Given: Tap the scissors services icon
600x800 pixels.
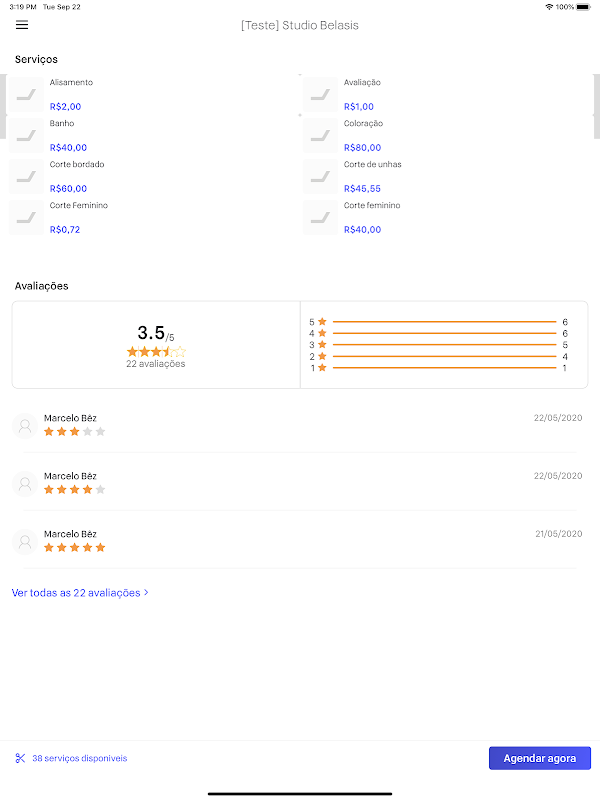Looking at the screenshot, I should click(x=20, y=758).
